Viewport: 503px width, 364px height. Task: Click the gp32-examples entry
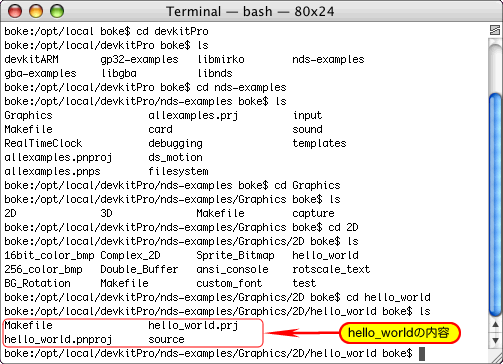click(x=139, y=60)
